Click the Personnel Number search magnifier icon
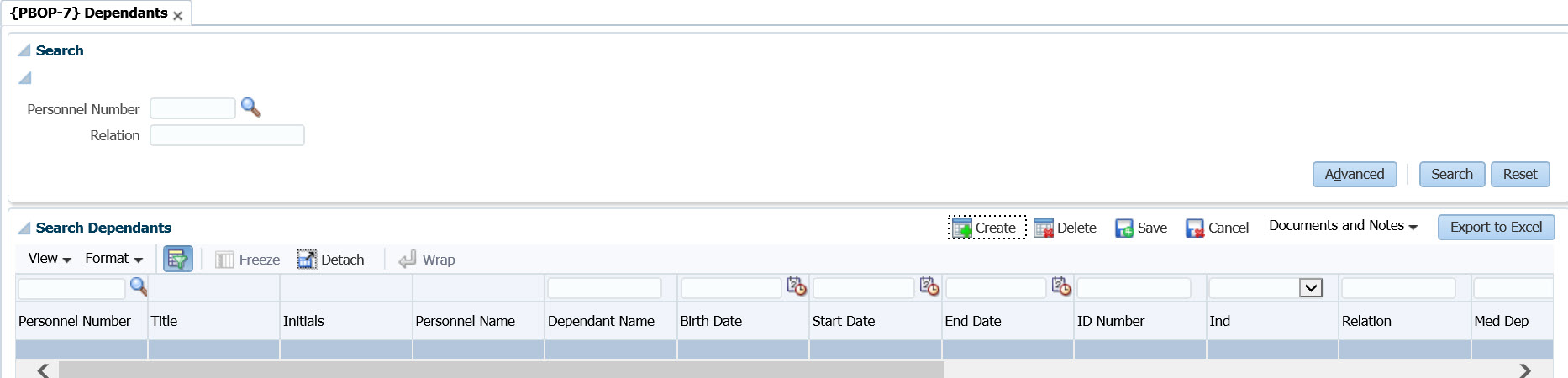The width and height of the screenshot is (1568, 378). click(x=250, y=108)
